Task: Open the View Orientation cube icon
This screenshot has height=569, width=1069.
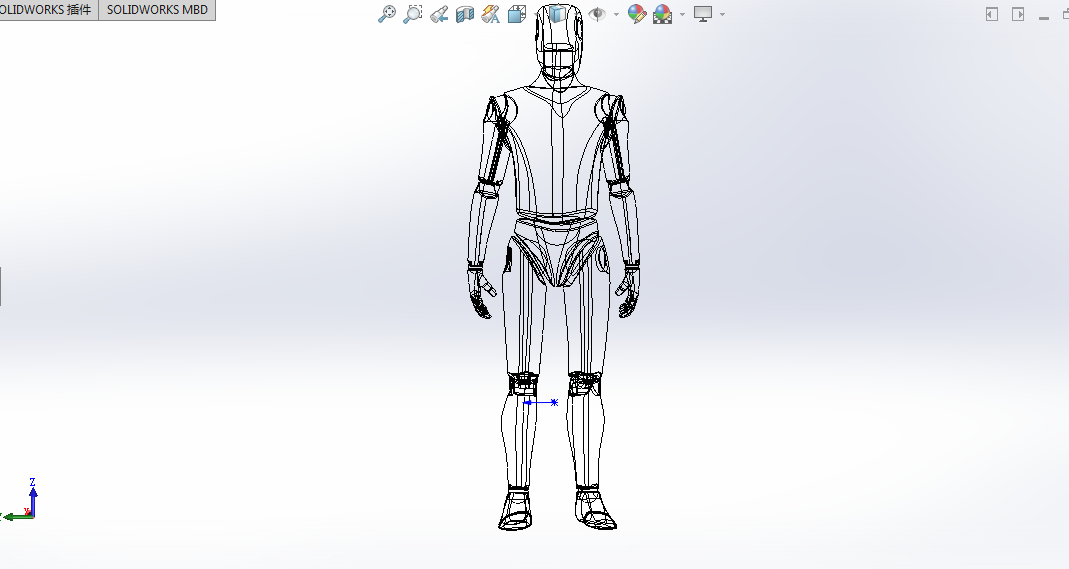Action: [517, 14]
